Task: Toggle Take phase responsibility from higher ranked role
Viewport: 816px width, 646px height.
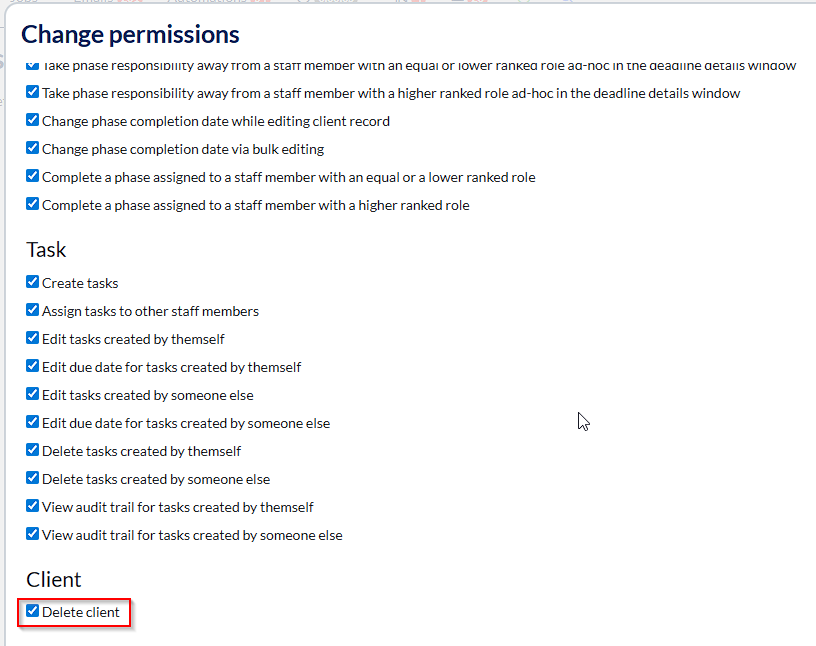Action: coord(33,92)
